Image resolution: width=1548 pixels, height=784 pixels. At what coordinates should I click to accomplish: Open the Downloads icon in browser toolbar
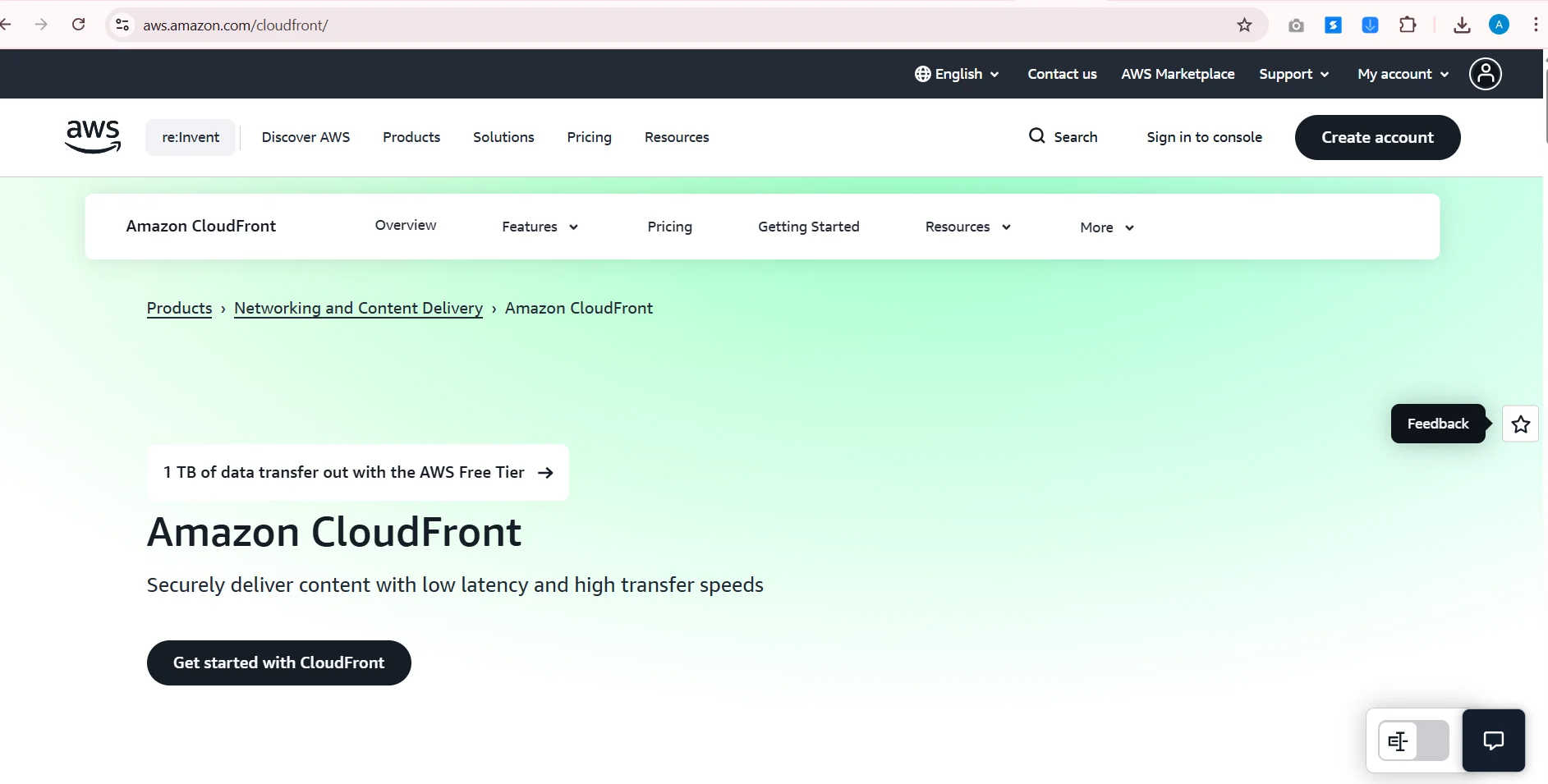pos(1462,25)
